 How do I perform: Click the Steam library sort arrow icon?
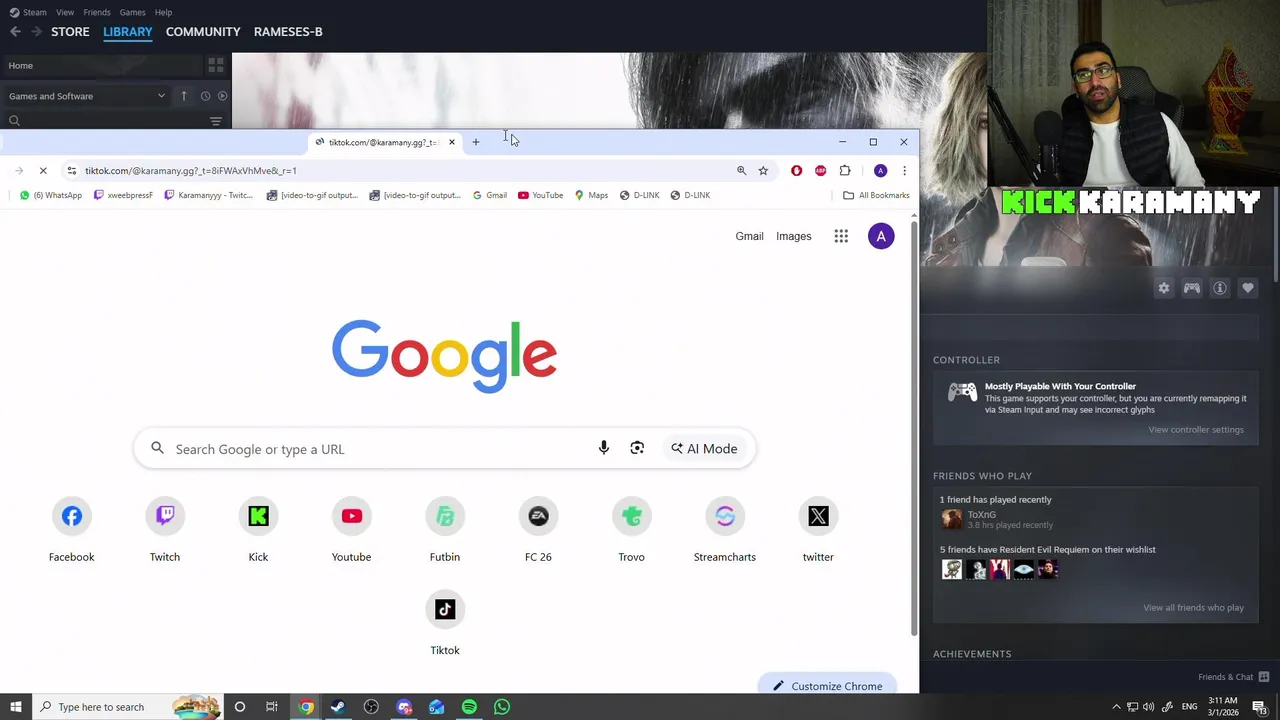tap(184, 96)
